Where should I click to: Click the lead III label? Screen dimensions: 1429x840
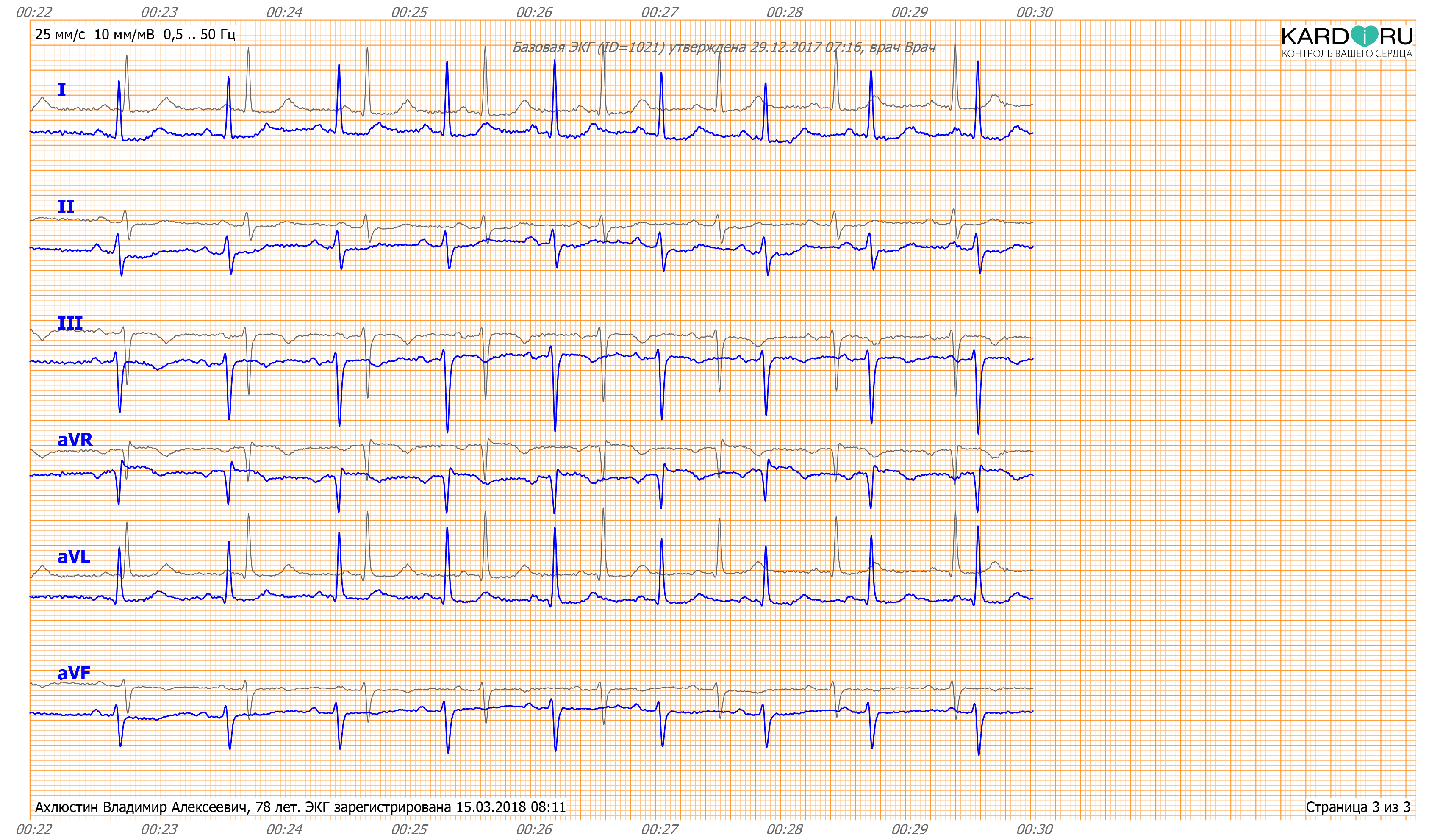[x=70, y=323]
